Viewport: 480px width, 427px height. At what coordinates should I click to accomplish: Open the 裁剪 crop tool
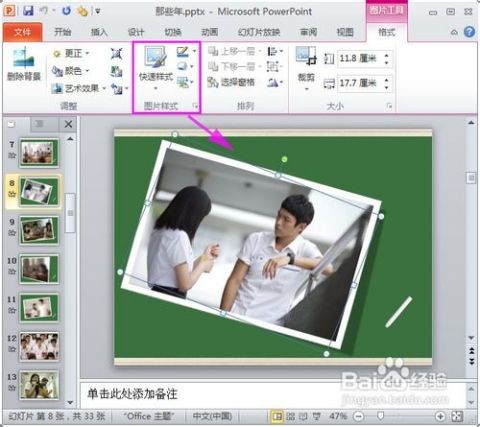[306, 68]
